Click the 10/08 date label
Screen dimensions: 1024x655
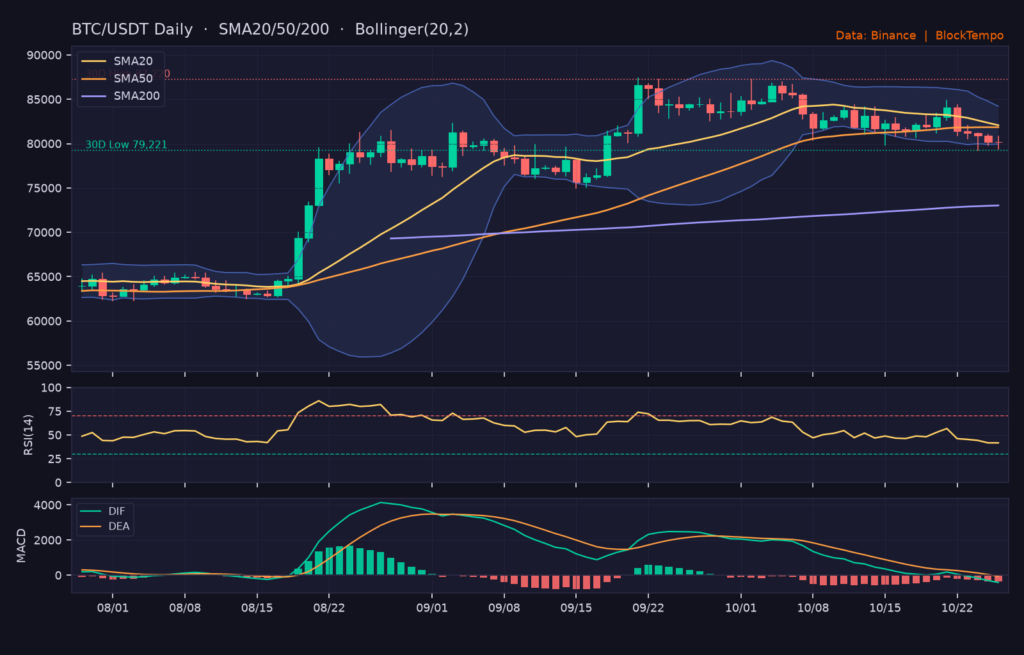(x=813, y=608)
